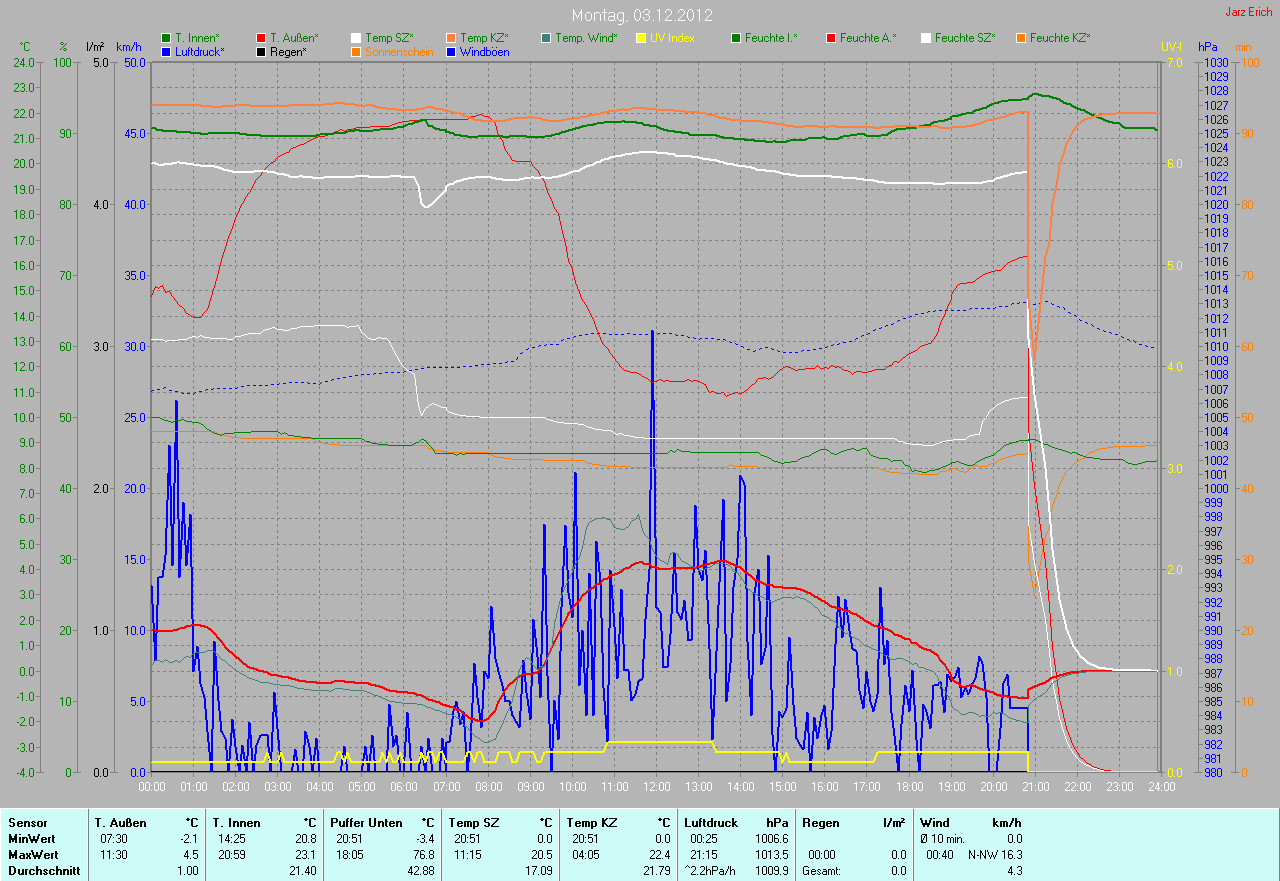Click the Feuchte KZ* legend label
The width and height of the screenshot is (1280, 881).
1060,38
